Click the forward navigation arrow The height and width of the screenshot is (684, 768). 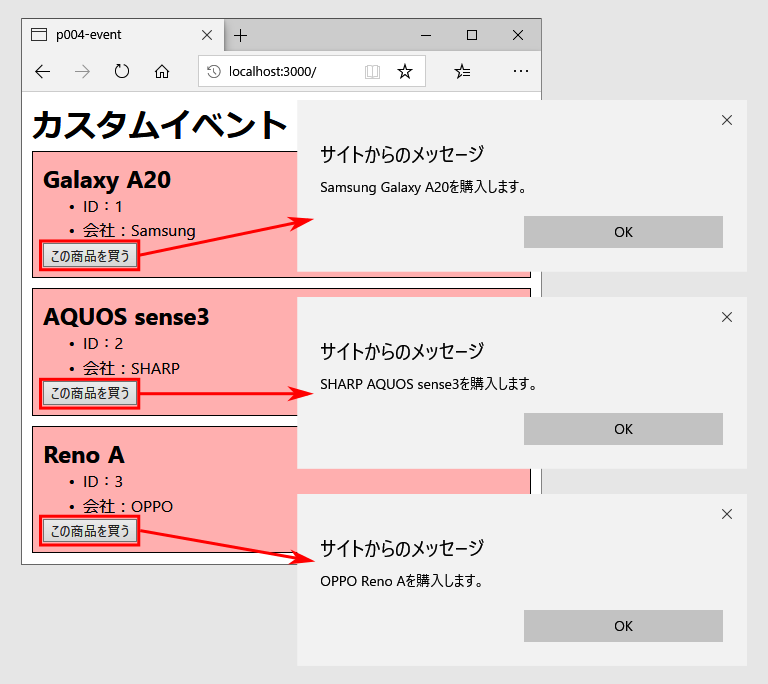82,72
